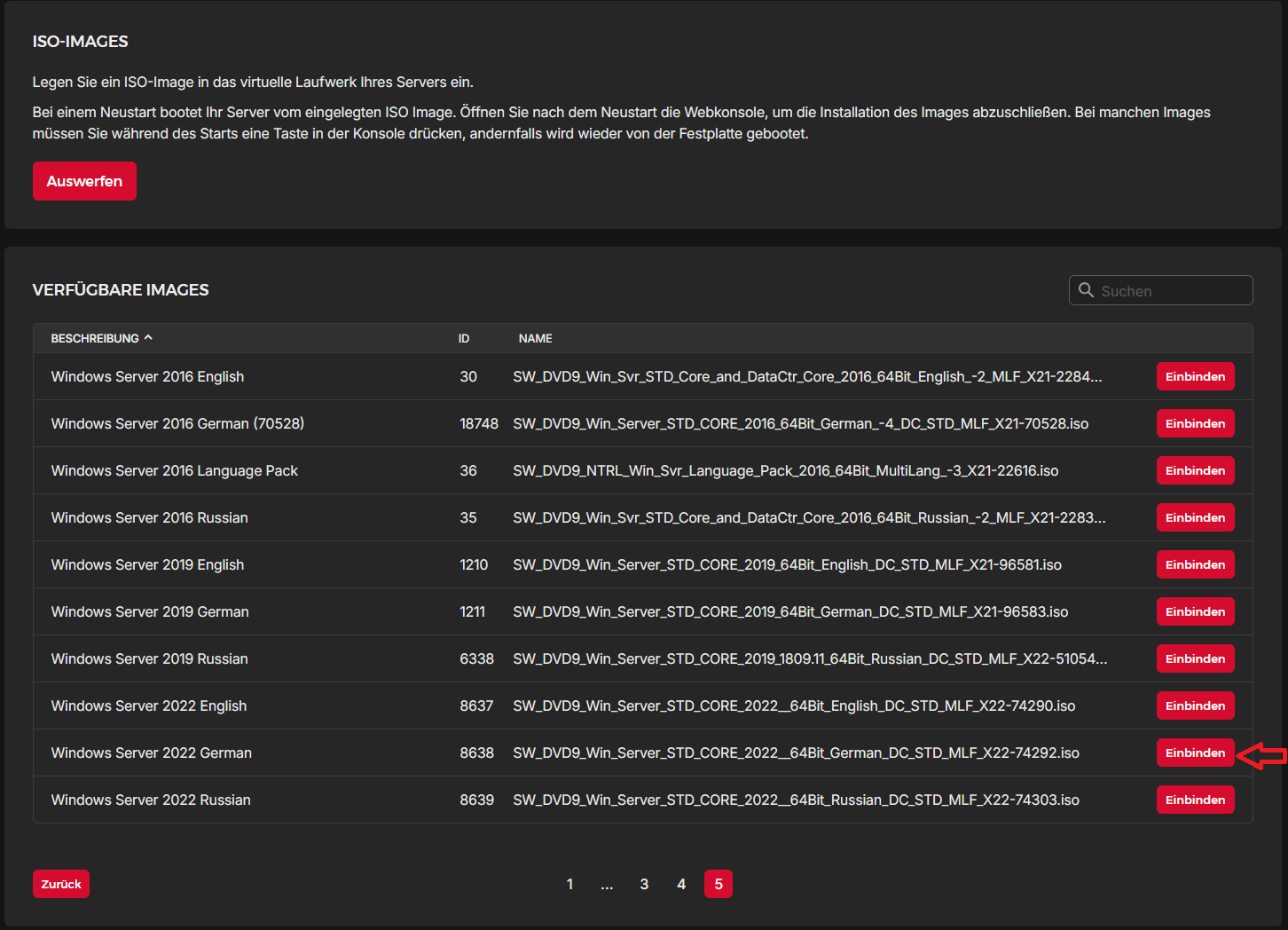Click the ID value 8639
This screenshot has height=930, width=1288.
[x=476, y=800]
